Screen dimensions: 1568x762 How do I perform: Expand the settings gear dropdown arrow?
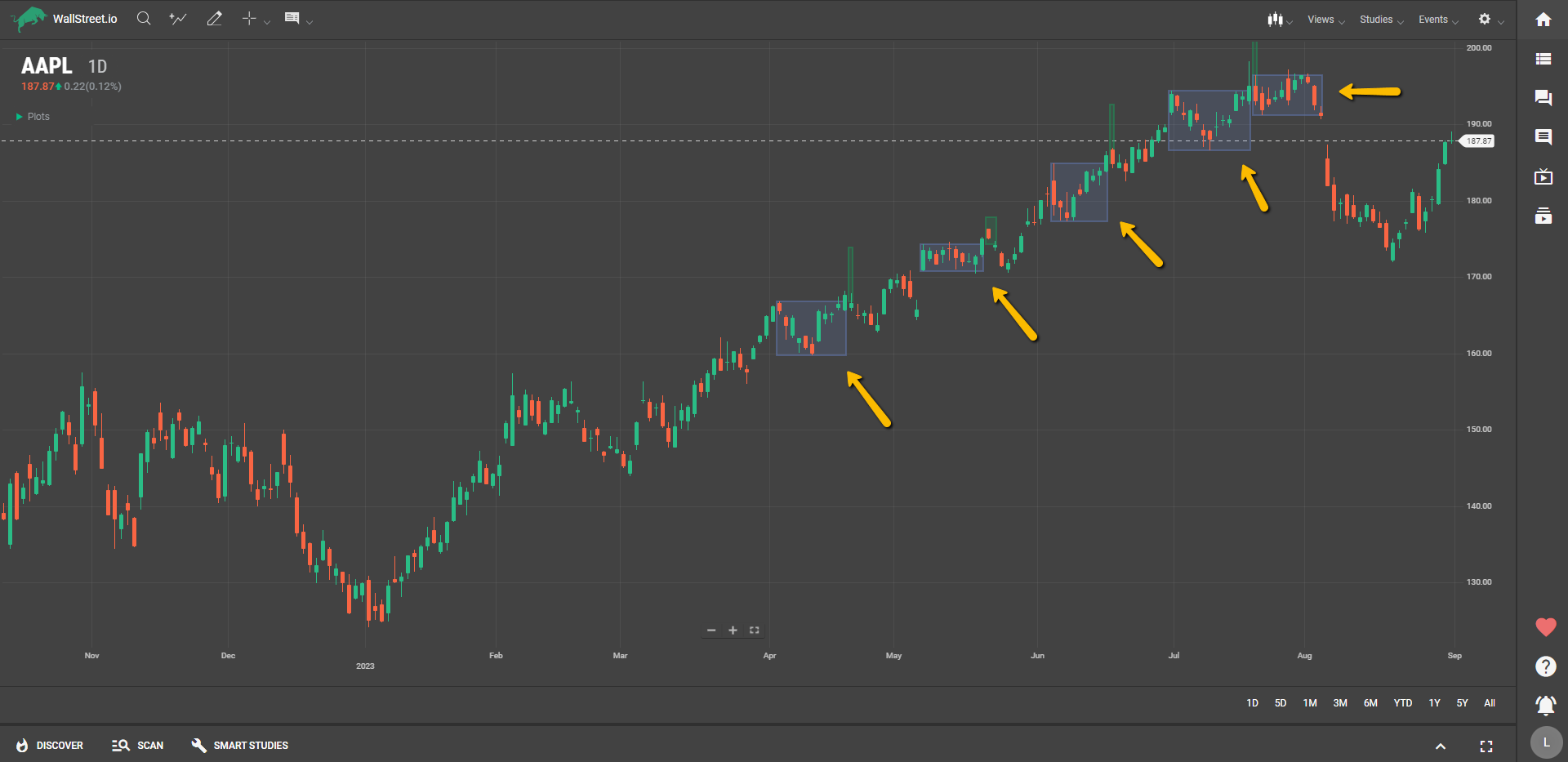coord(1501,22)
